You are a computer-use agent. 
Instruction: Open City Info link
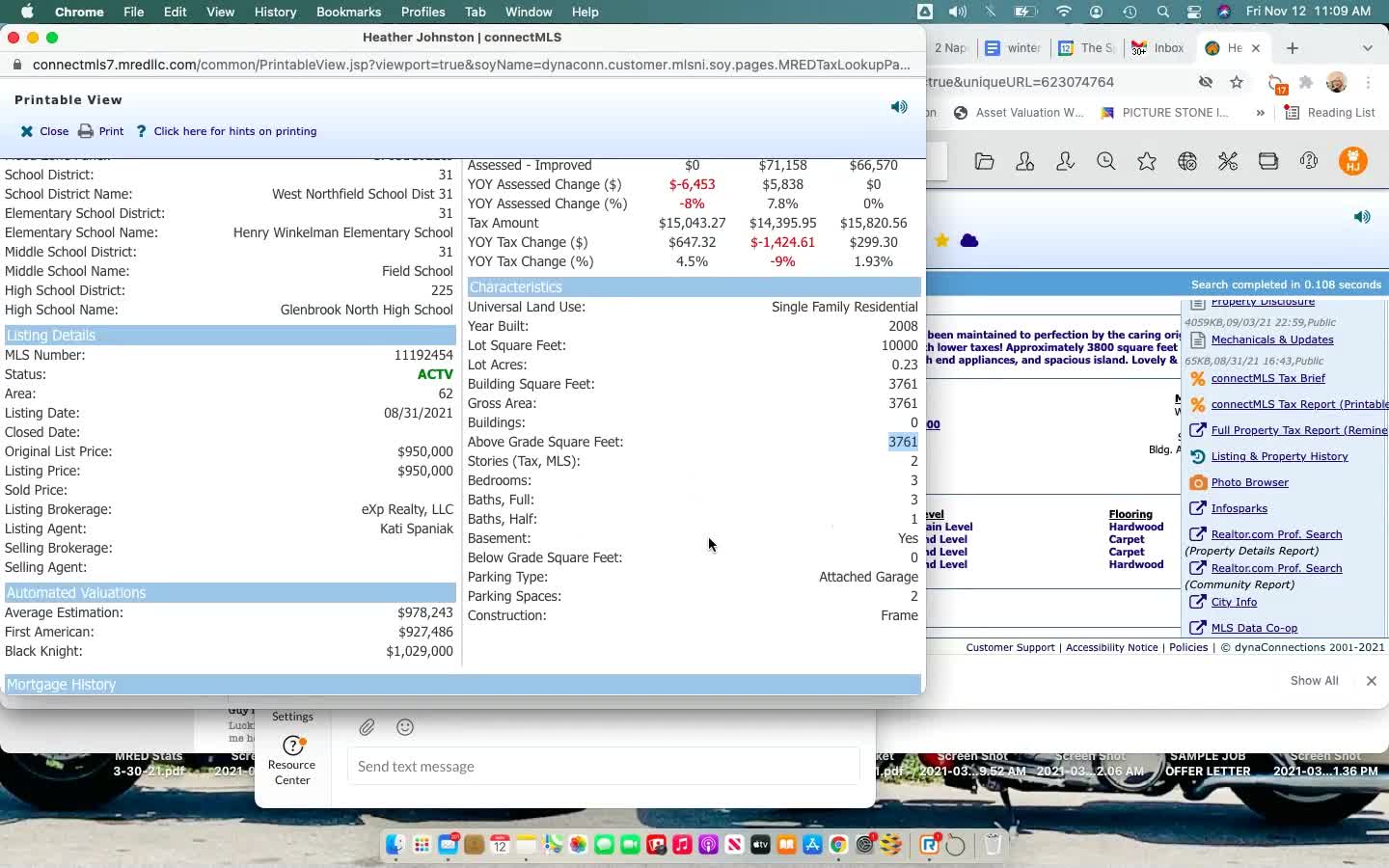tap(1234, 602)
